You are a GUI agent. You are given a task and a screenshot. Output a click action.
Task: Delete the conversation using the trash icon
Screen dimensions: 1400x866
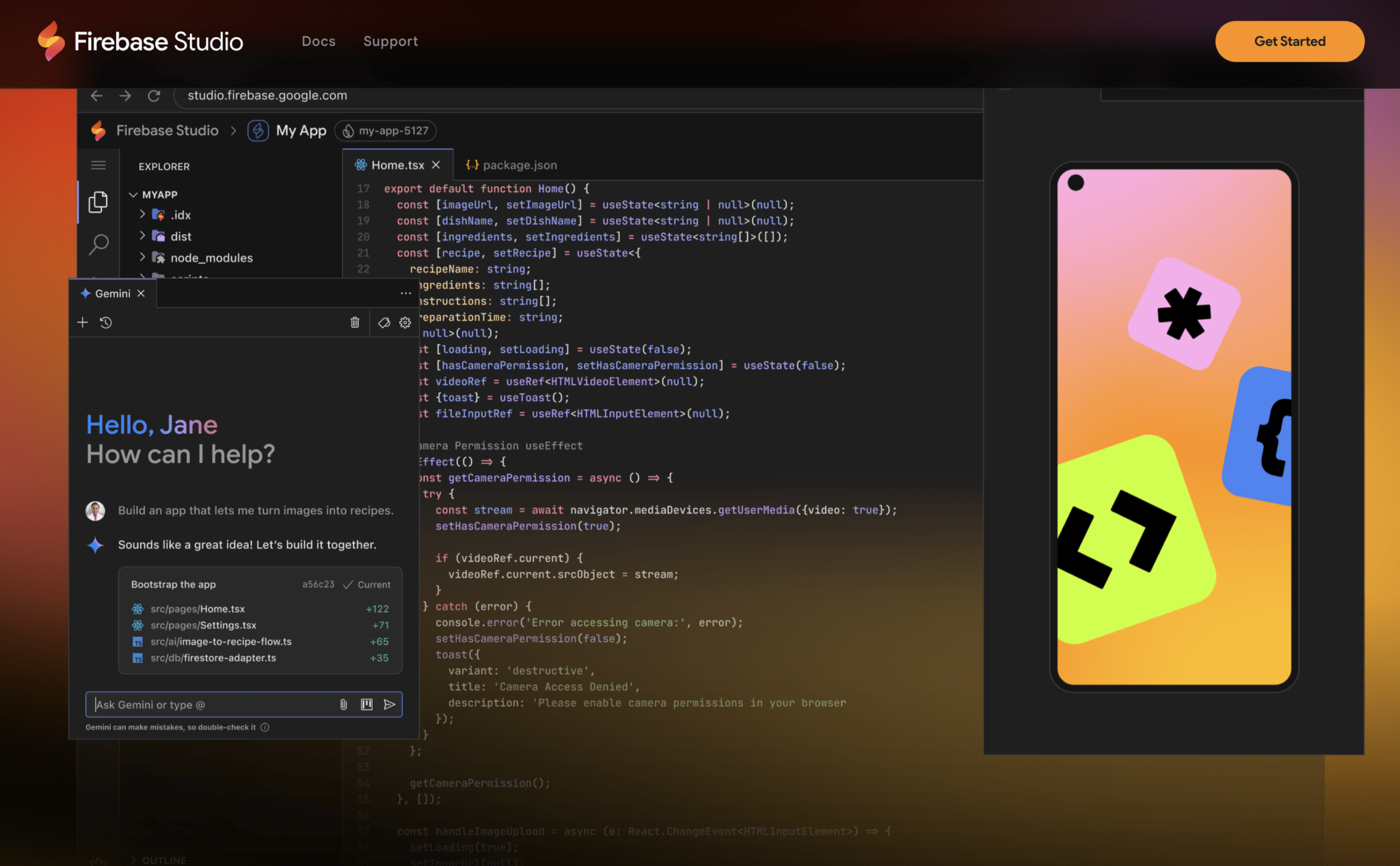(355, 322)
